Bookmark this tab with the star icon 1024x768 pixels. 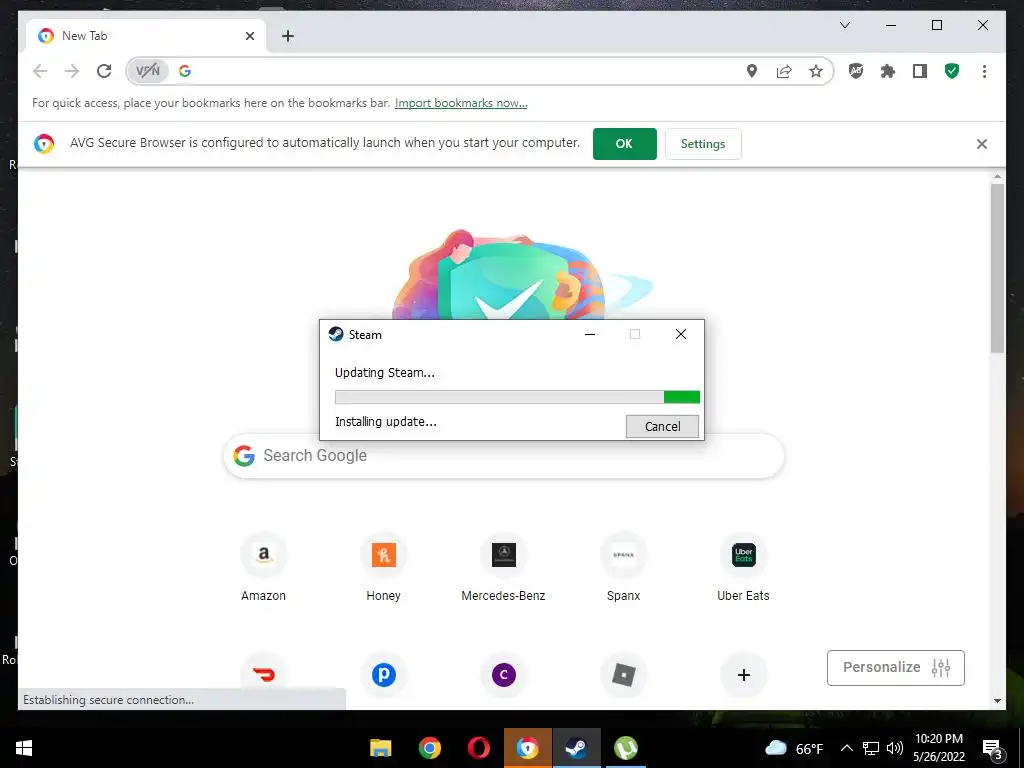click(816, 71)
